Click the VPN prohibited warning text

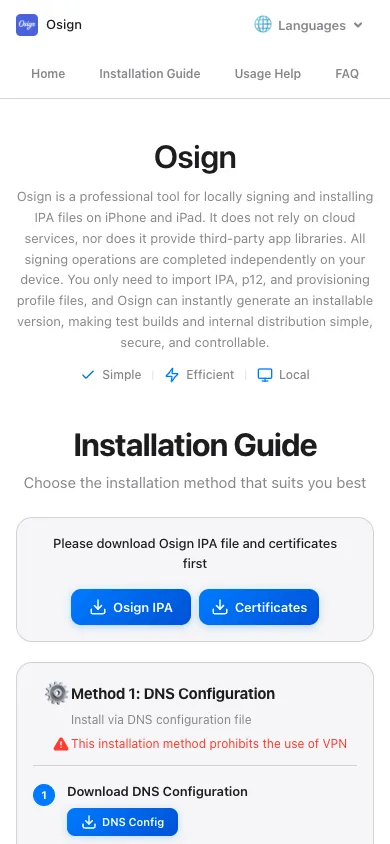209,744
